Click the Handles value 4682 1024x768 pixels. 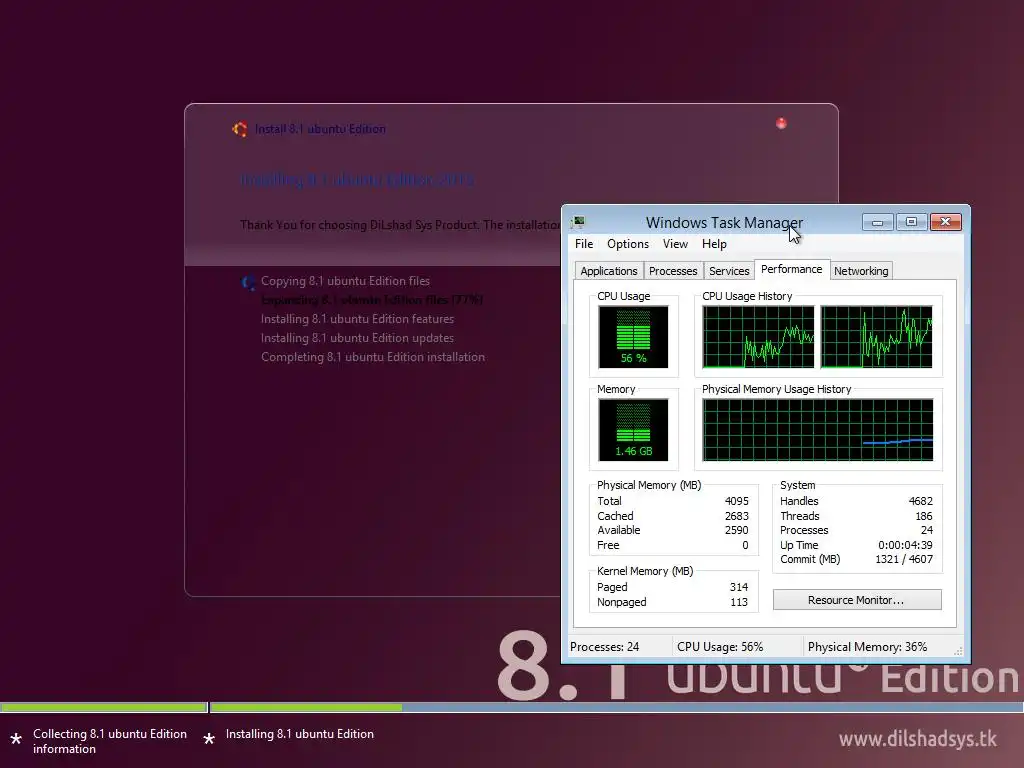click(921, 501)
